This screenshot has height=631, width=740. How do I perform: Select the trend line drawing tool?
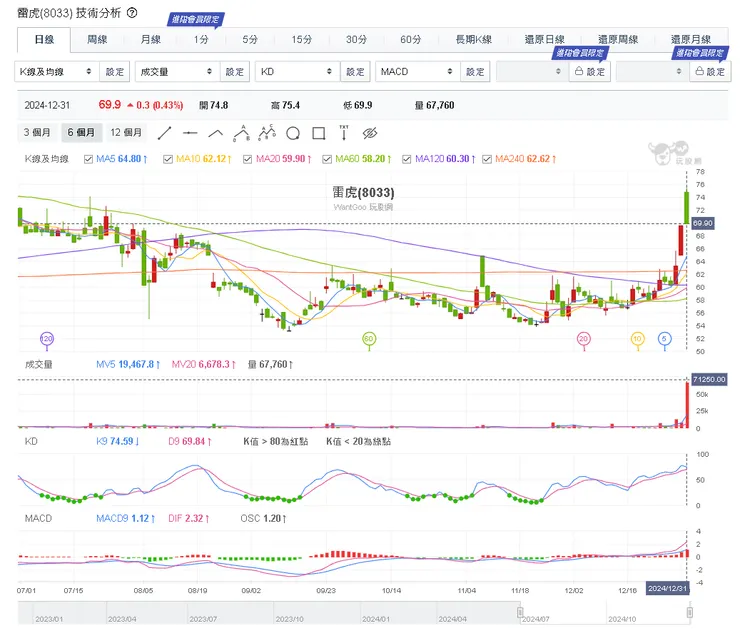click(x=164, y=133)
